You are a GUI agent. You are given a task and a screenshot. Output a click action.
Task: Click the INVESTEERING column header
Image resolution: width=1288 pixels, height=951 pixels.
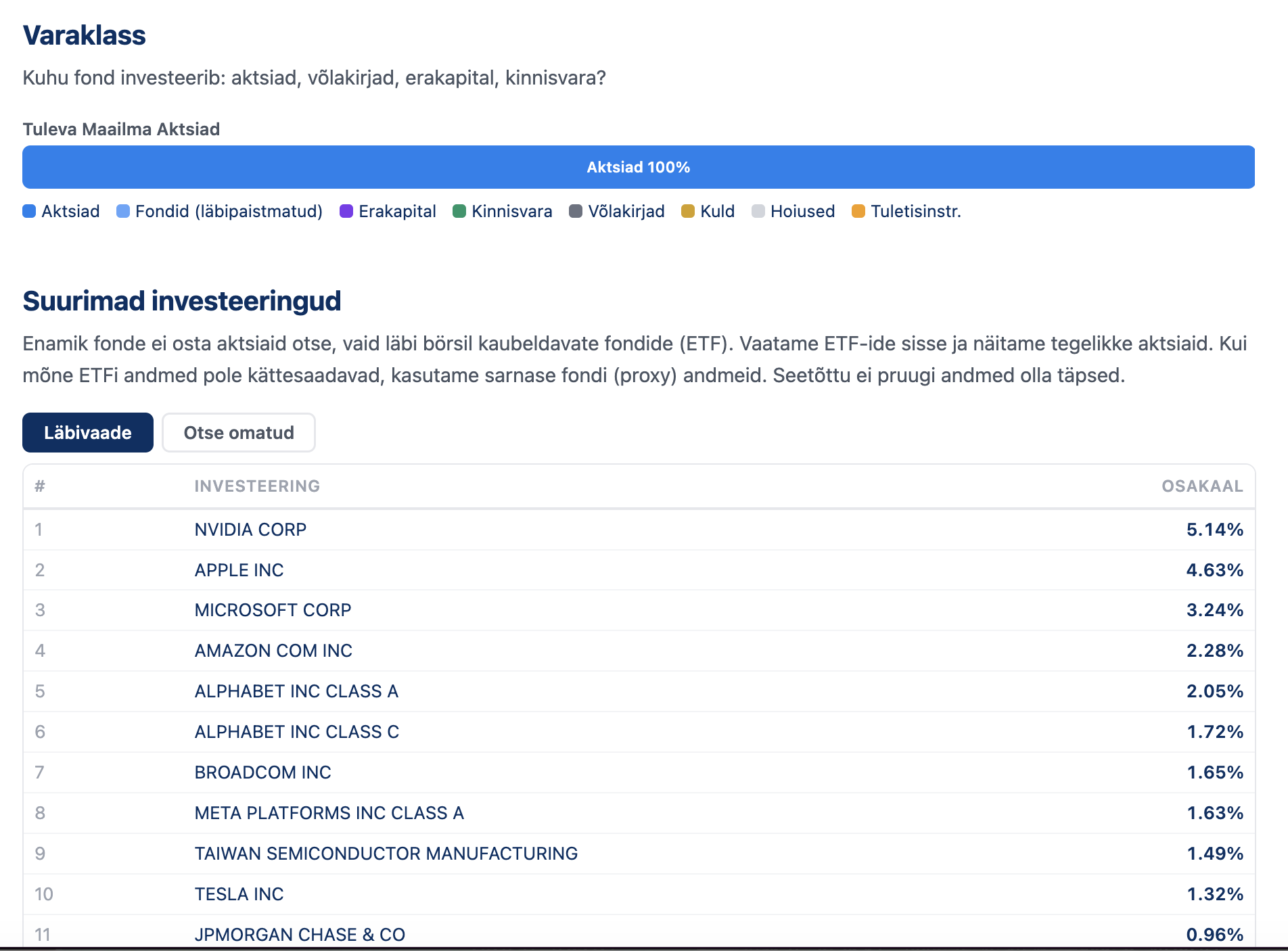click(257, 486)
